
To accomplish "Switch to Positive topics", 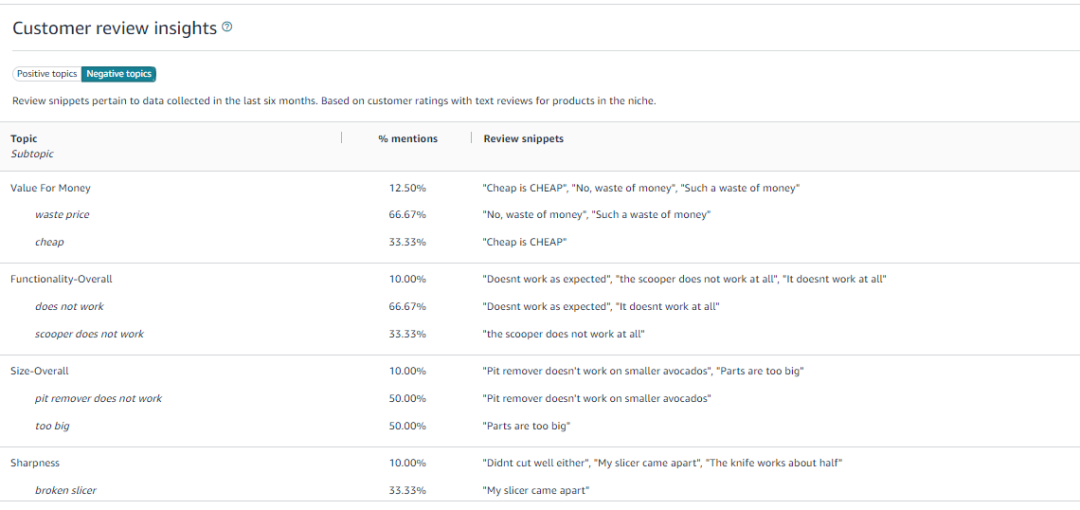I will pyautogui.click(x=47, y=74).
